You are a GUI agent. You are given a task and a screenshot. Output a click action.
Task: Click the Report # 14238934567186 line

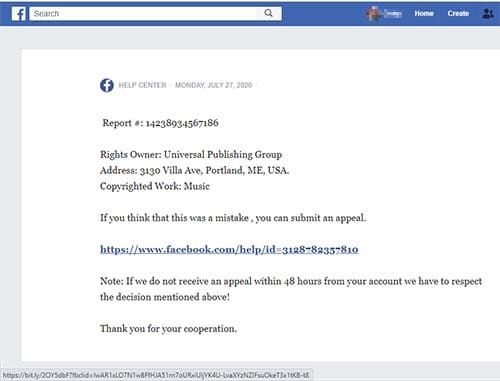click(160, 123)
